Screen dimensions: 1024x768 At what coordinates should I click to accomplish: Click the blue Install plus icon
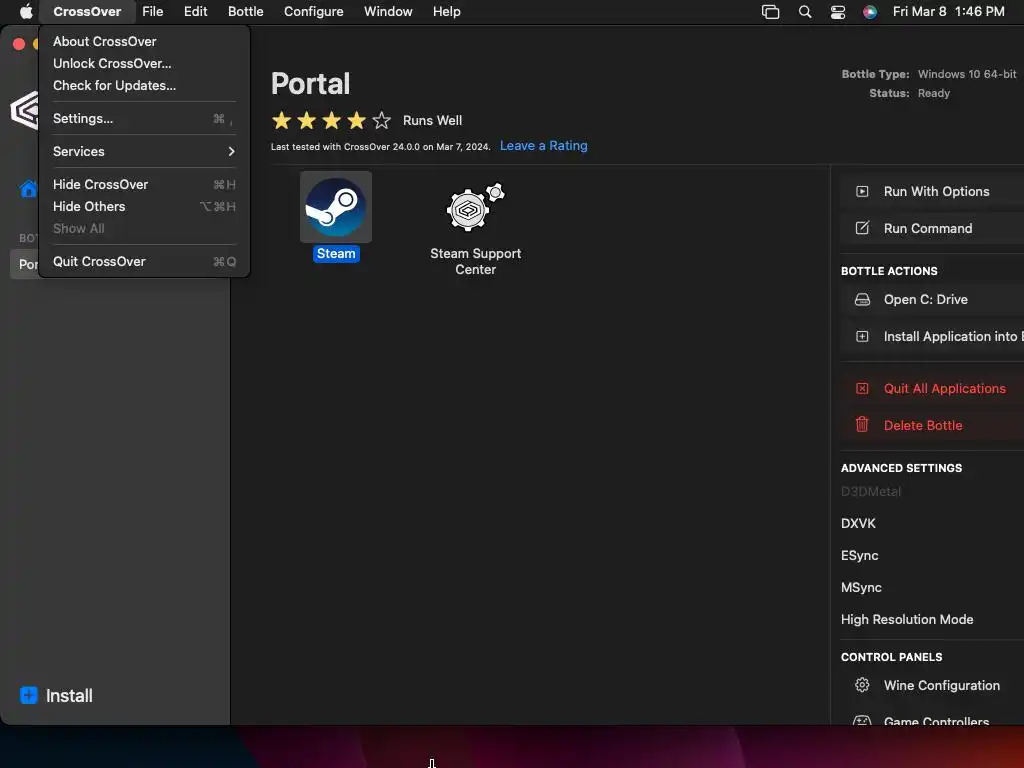pos(29,696)
